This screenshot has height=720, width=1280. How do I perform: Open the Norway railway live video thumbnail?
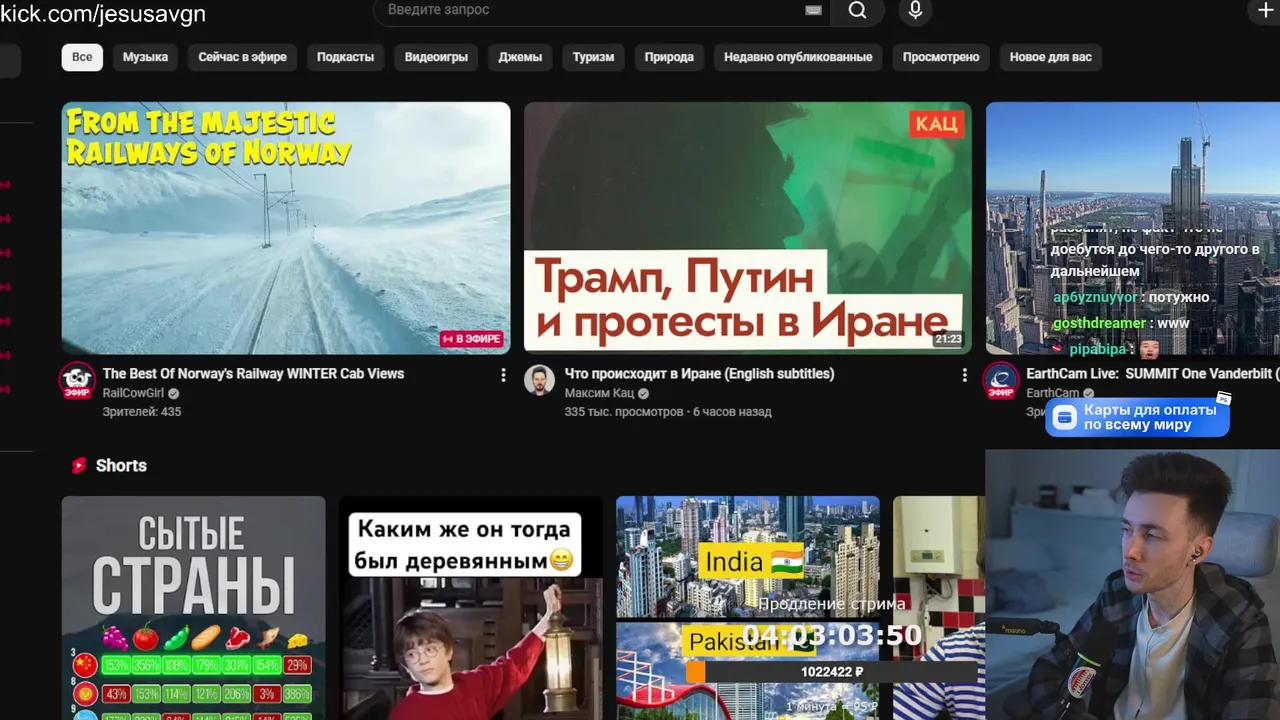coord(286,228)
